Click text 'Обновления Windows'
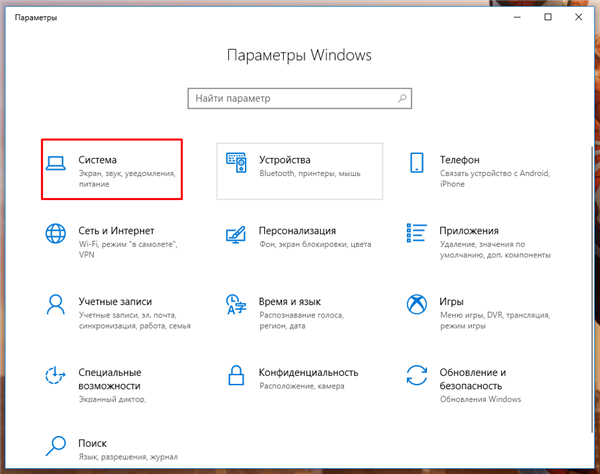Image resolution: width=600 pixels, height=474 pixels. (x=480, y=399)
